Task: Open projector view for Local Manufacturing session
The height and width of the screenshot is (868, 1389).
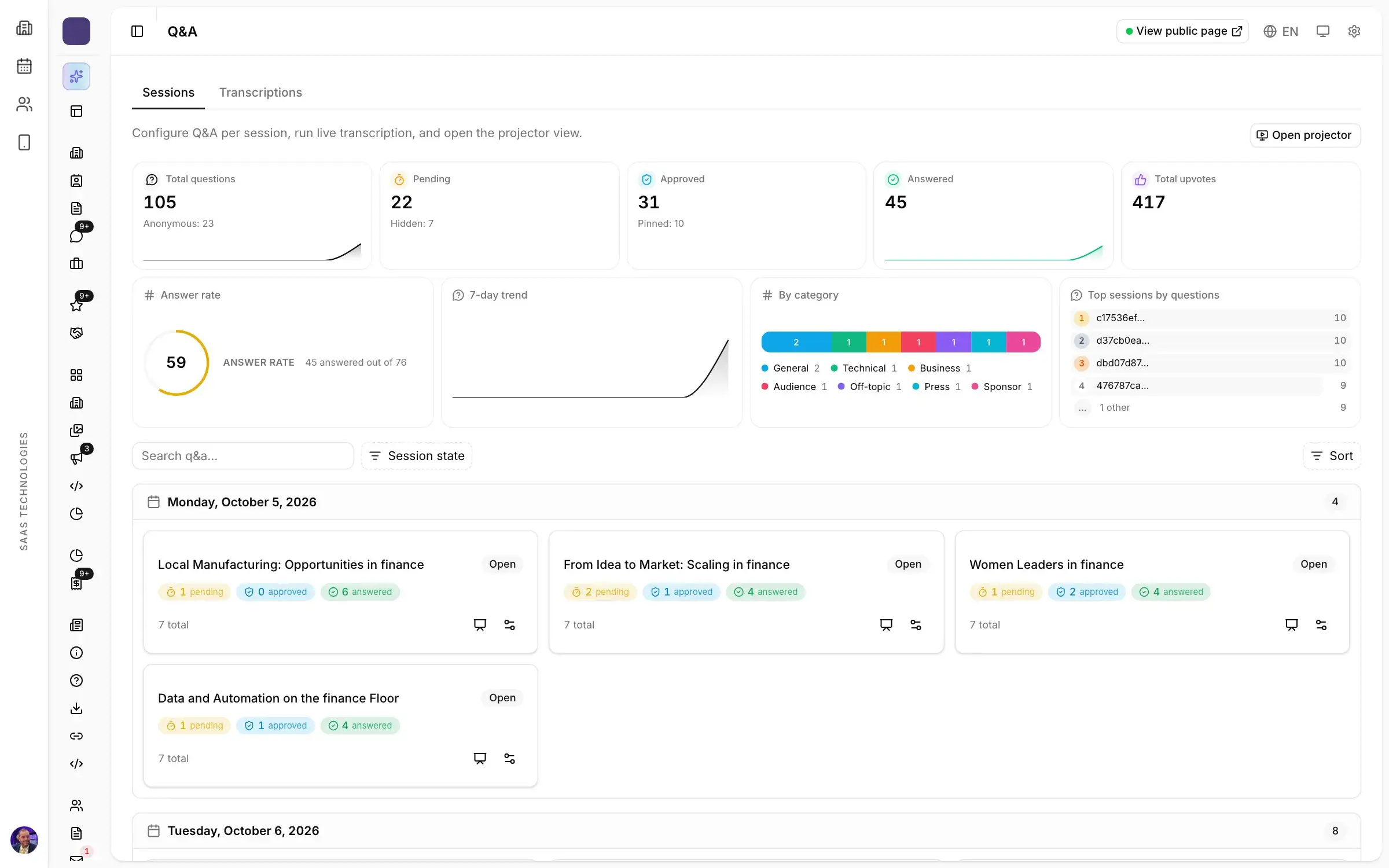Action: (x=480, y=625)
